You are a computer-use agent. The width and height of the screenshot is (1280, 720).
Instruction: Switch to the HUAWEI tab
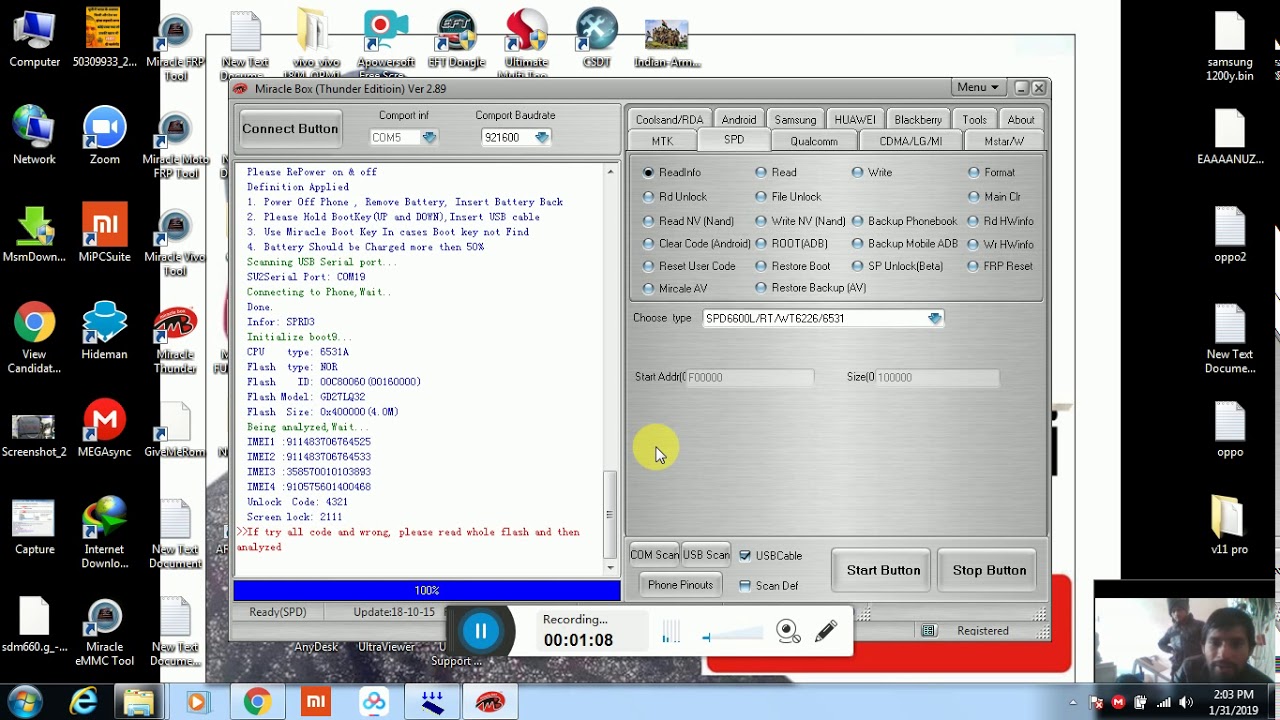[x=854, y=120]
